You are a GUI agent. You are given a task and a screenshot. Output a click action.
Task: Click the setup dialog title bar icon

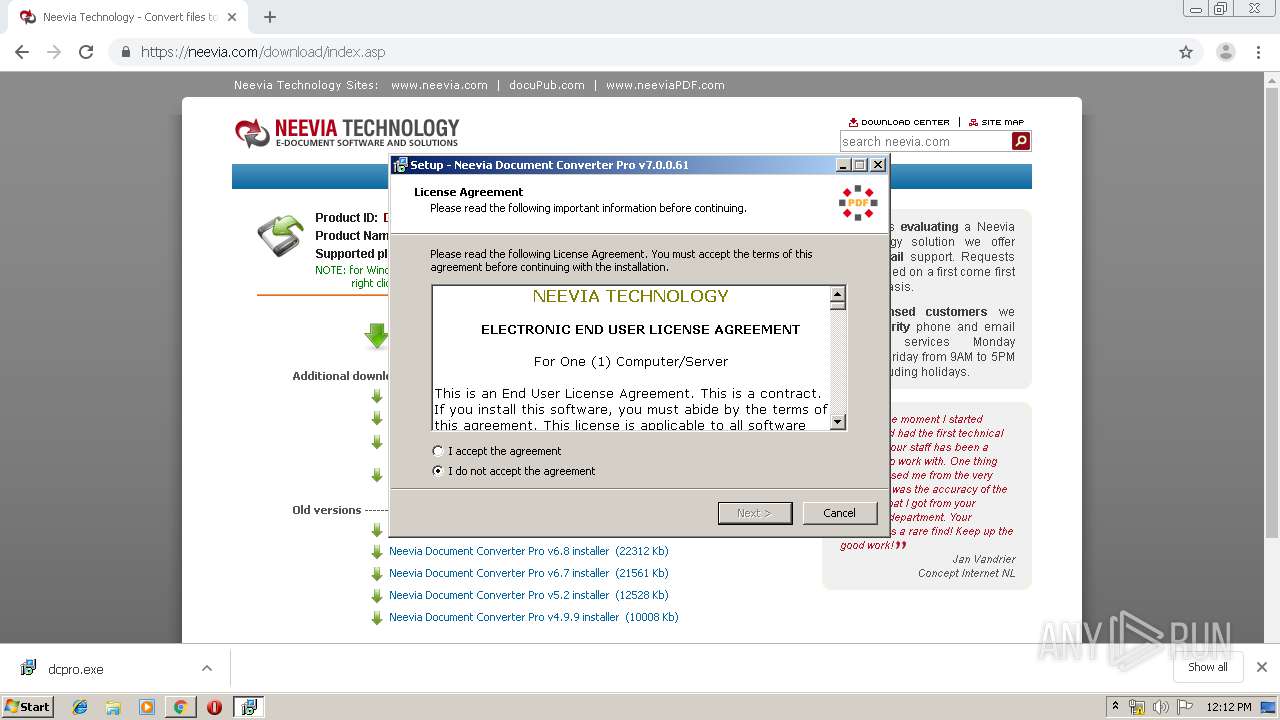coord(400,165)
